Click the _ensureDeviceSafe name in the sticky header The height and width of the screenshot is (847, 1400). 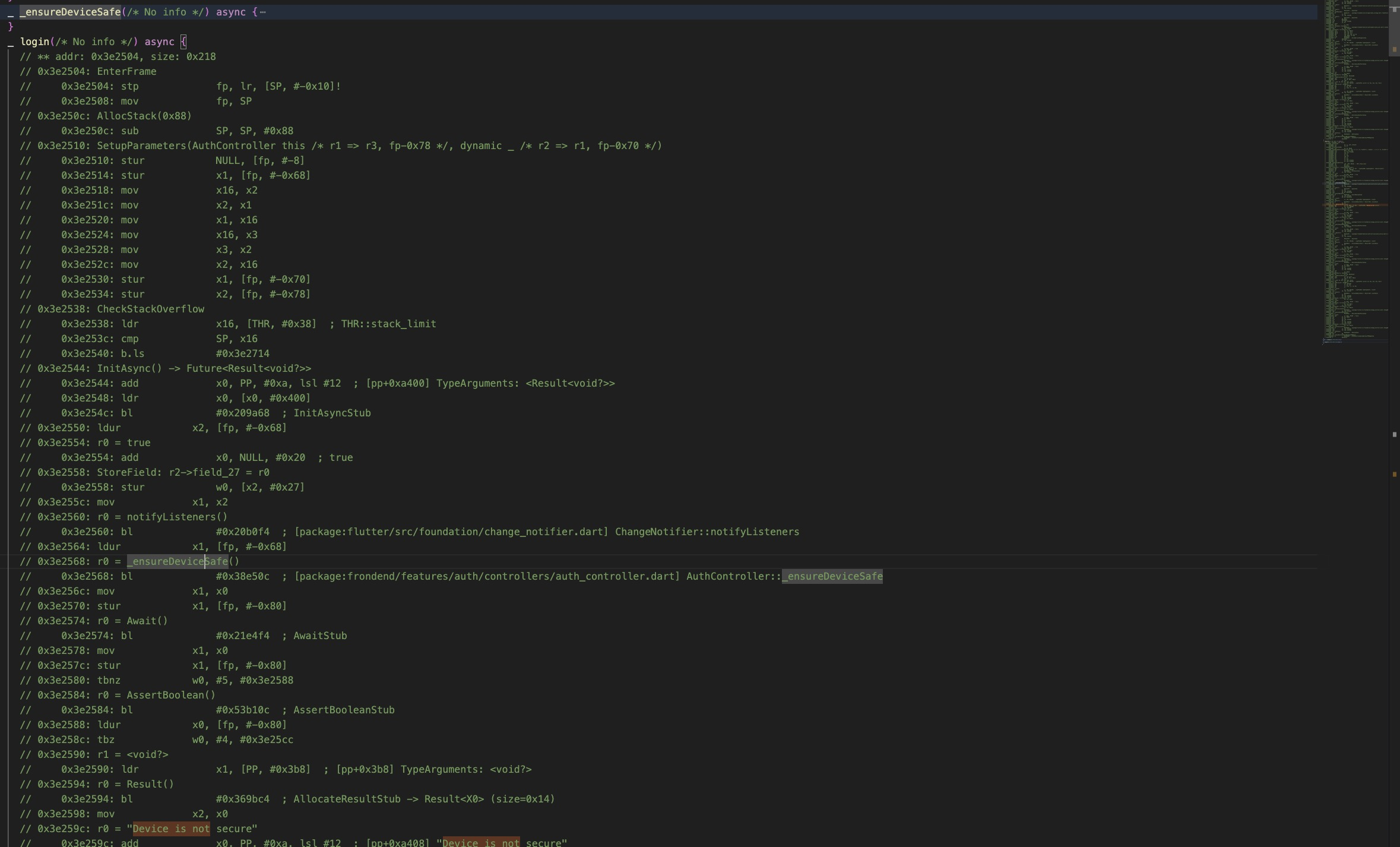(70, 12)
